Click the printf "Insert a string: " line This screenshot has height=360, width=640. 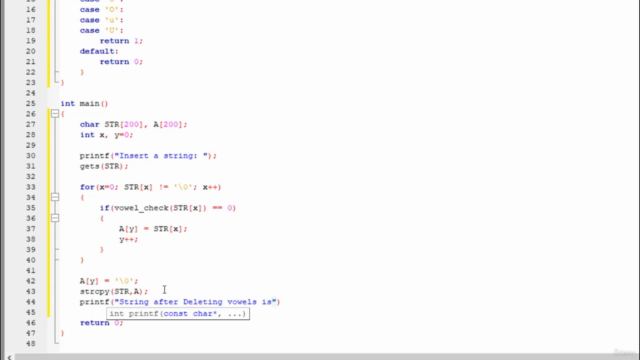click(148, 156)
